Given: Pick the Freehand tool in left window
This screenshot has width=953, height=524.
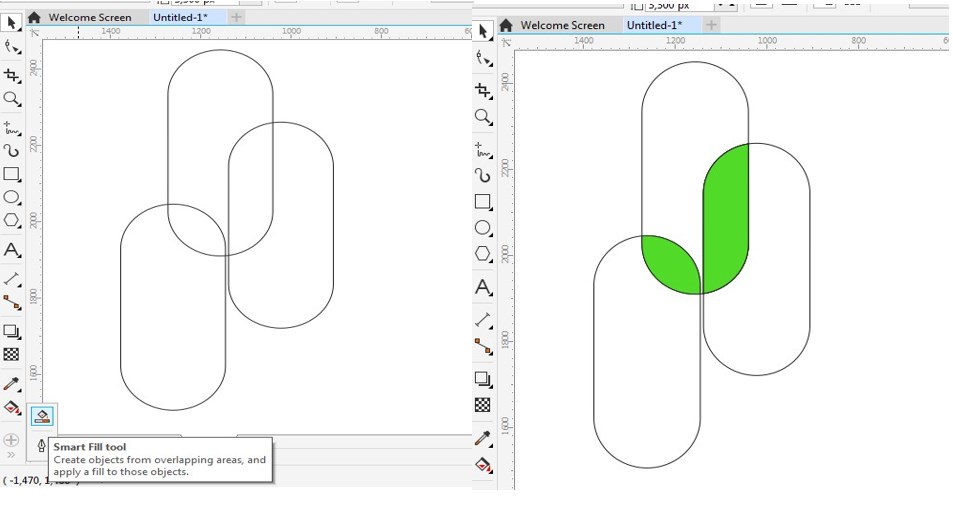Looking at the screenshot, I should click(x=12, y=128).
